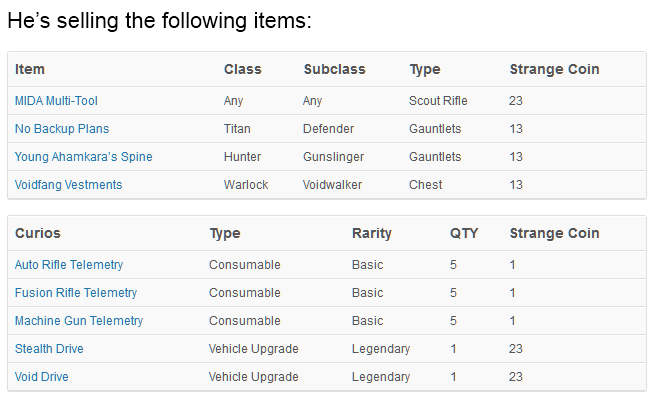Image resolution: width=661 pixels, height=409 pixels.
Task: Click the QTY column header
Action: (x=463, y=233)
